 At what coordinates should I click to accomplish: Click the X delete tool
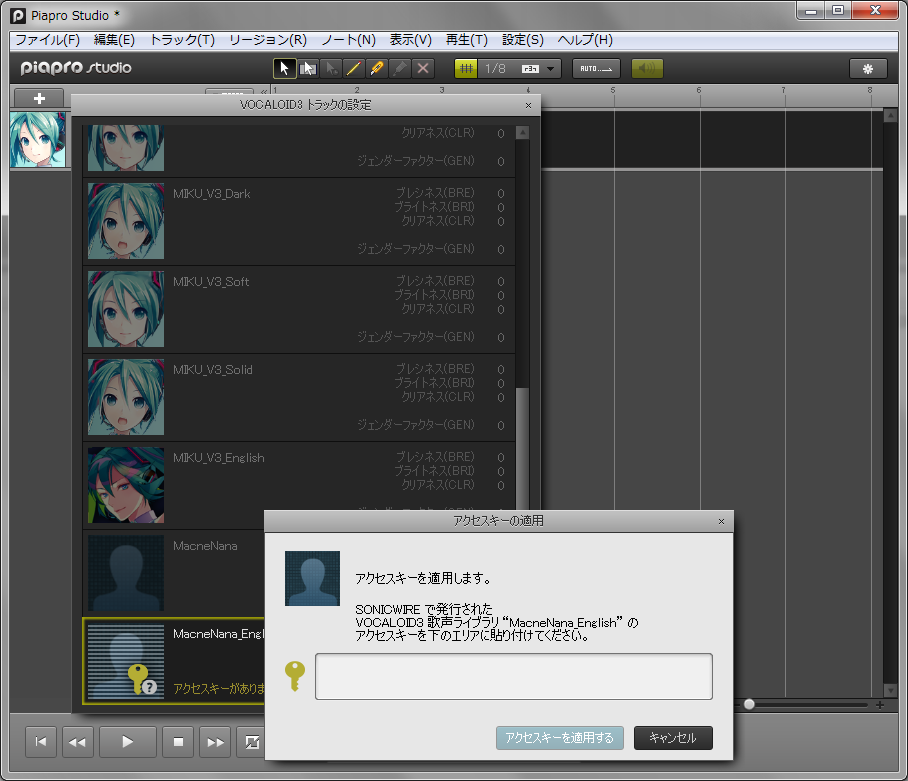(423, 68)
